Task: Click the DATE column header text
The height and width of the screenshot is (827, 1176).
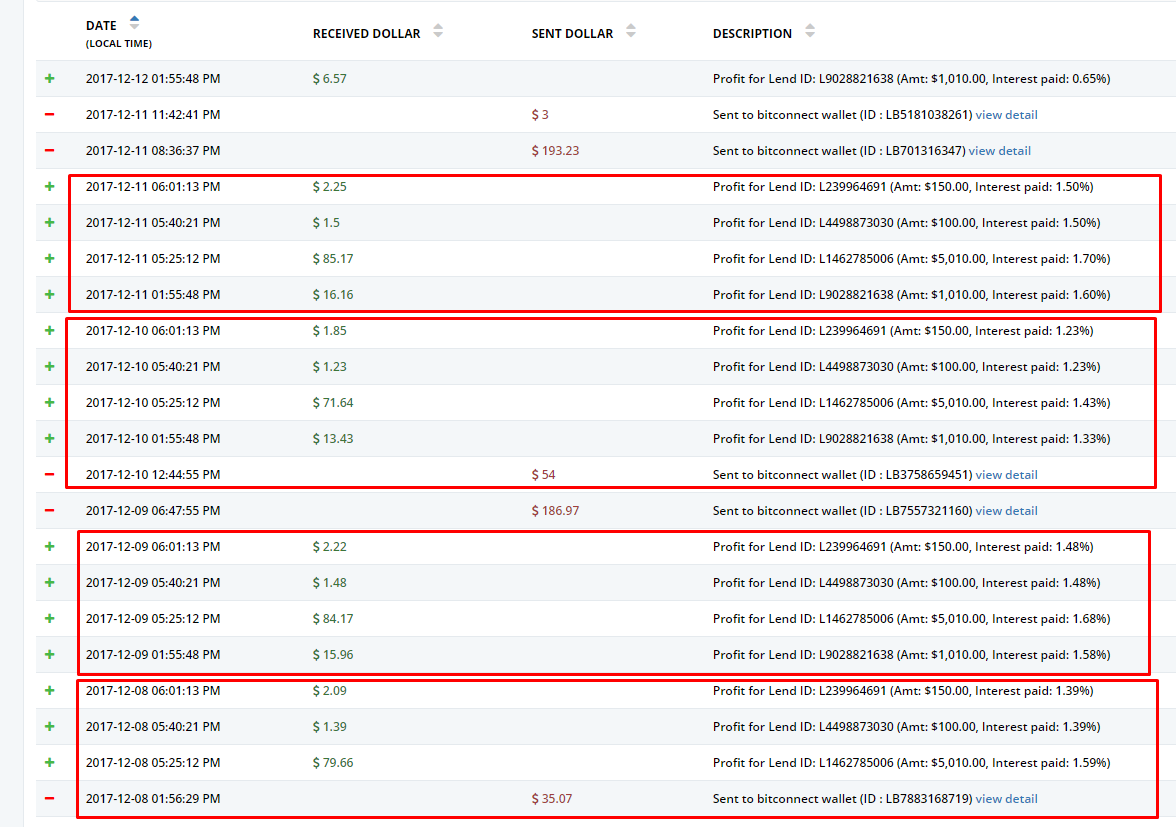Action: tap(101, 25)
